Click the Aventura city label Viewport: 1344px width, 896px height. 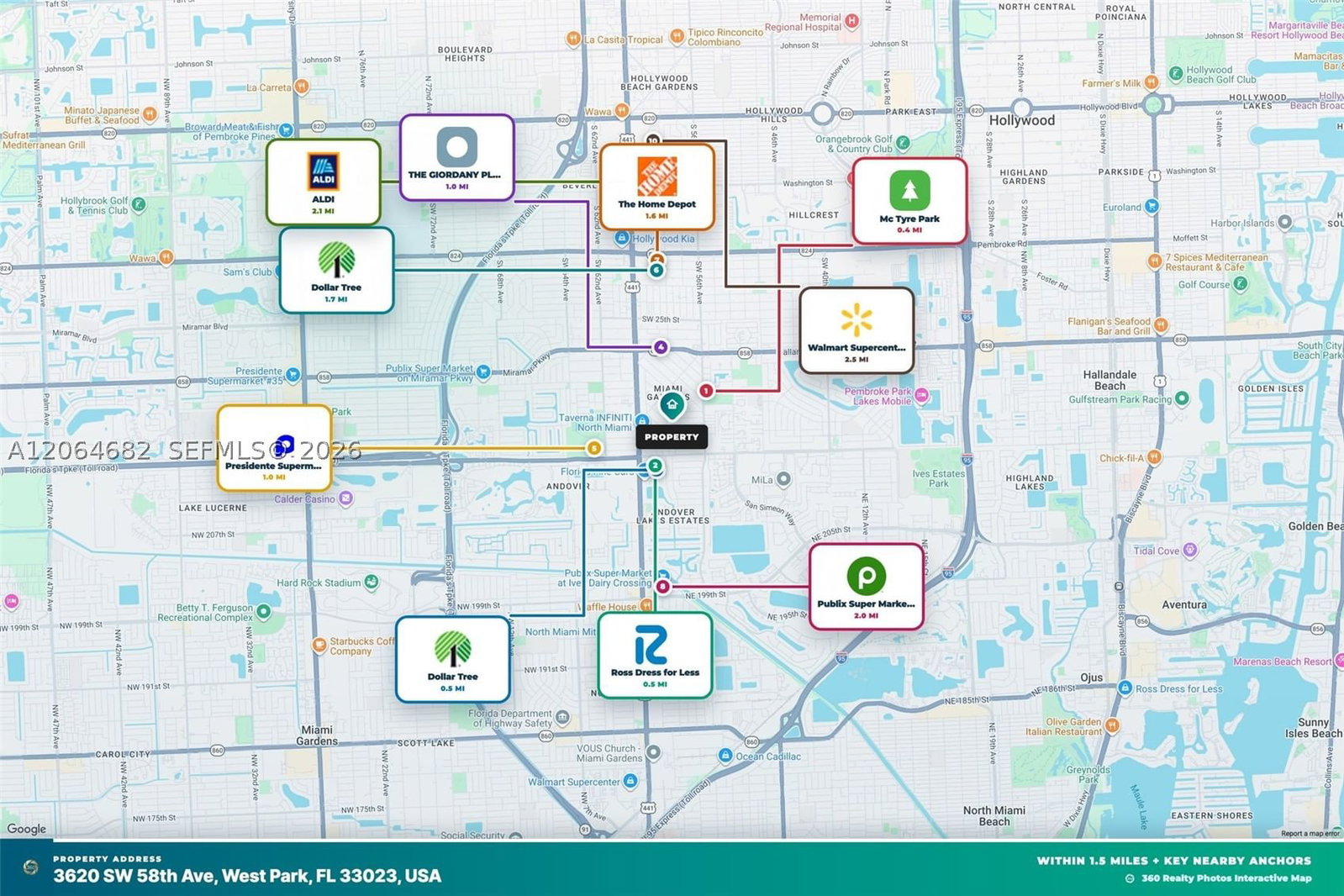pyautogui.click(x=1184, y=604)
